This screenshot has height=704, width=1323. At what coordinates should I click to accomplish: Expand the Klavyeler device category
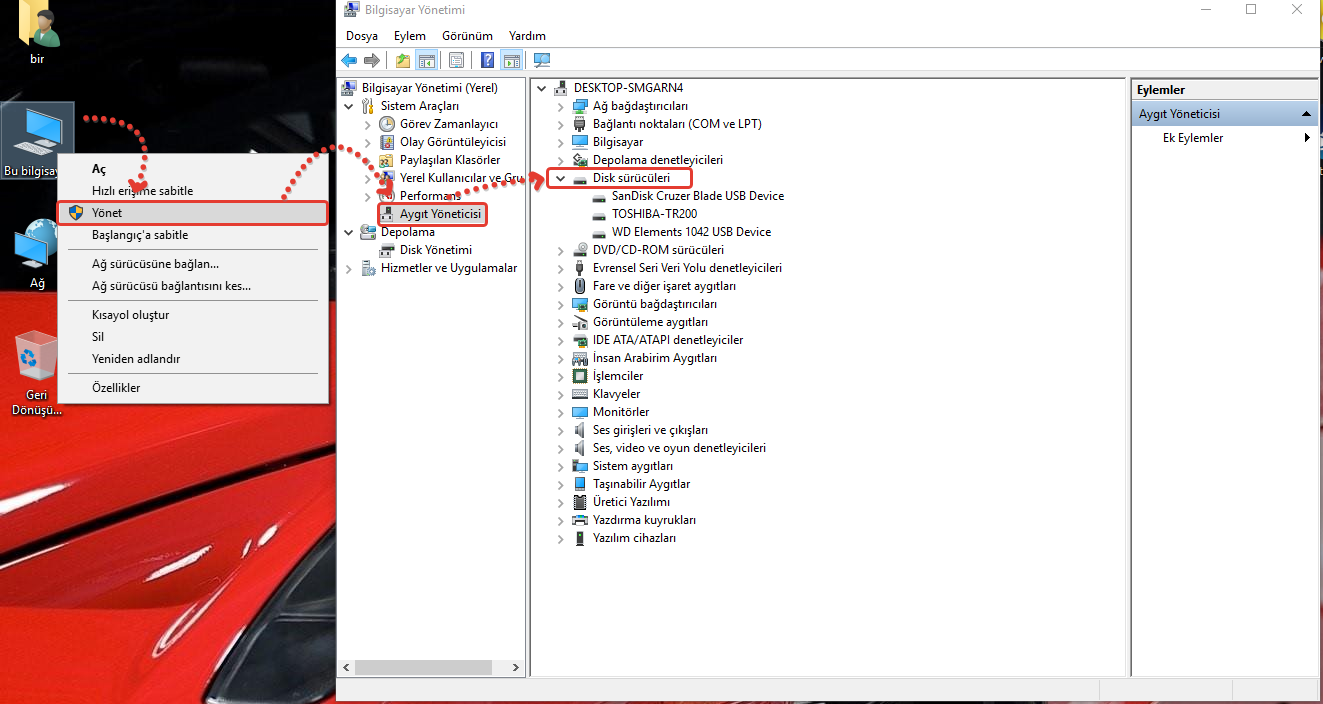(561, 394)
